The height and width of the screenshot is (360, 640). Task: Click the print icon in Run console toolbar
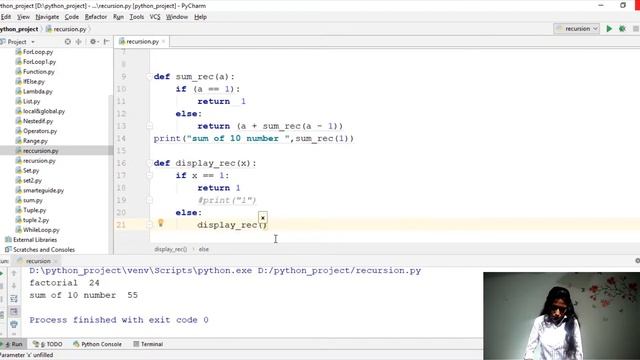[14, 324]
